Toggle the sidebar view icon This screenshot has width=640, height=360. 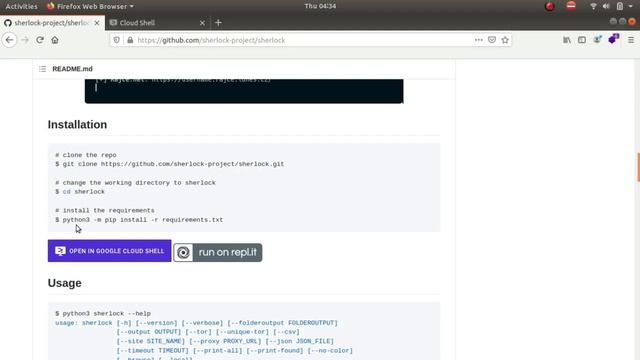tap(582, 40)
